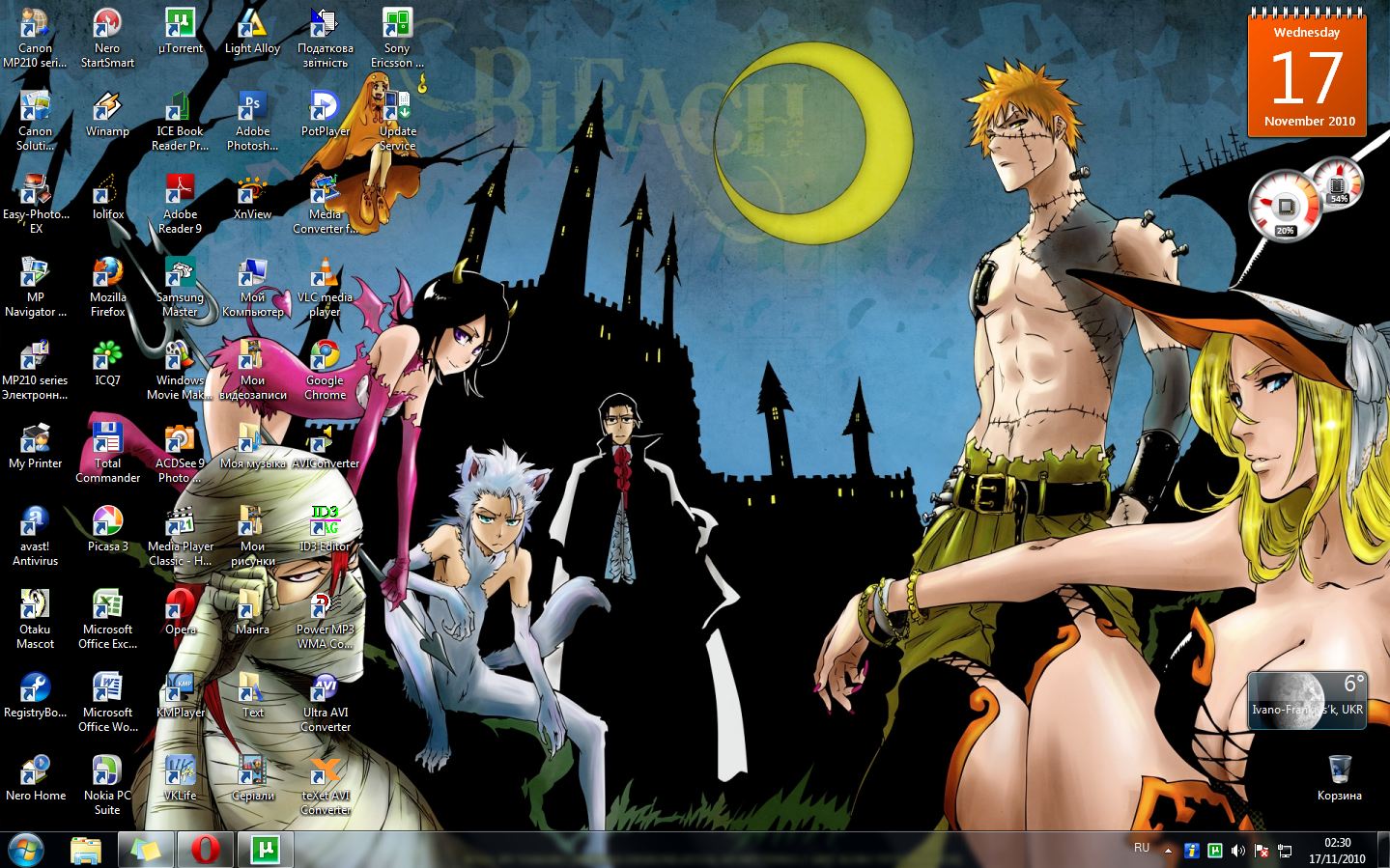1390x868 pixels.
Task: Open the Text folder on the desktop
Action: [x=252, y=695]
